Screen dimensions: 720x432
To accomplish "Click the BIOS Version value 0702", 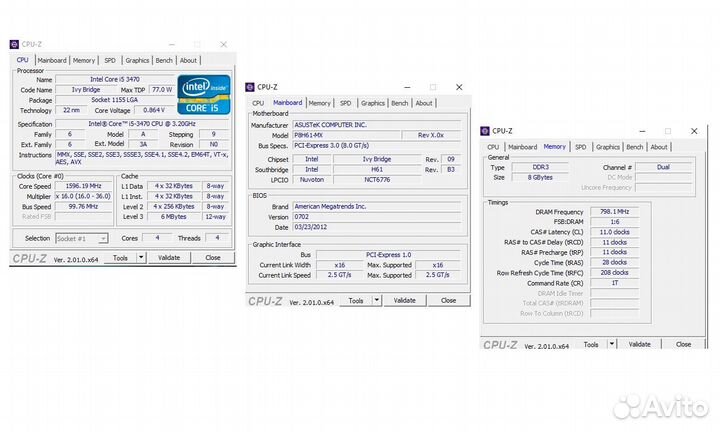I will point(377,217).
